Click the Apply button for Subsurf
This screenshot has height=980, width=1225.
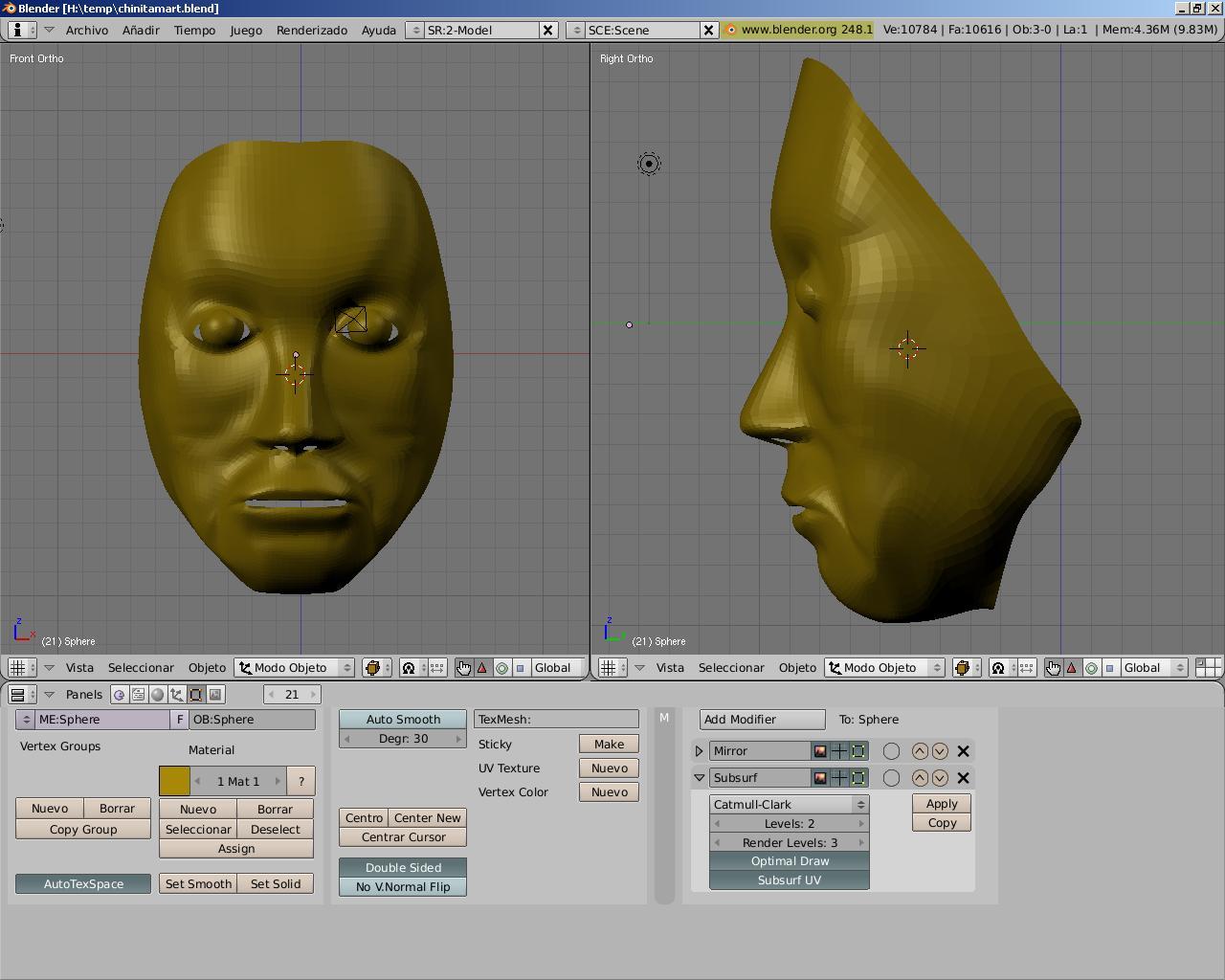point(941,804)
